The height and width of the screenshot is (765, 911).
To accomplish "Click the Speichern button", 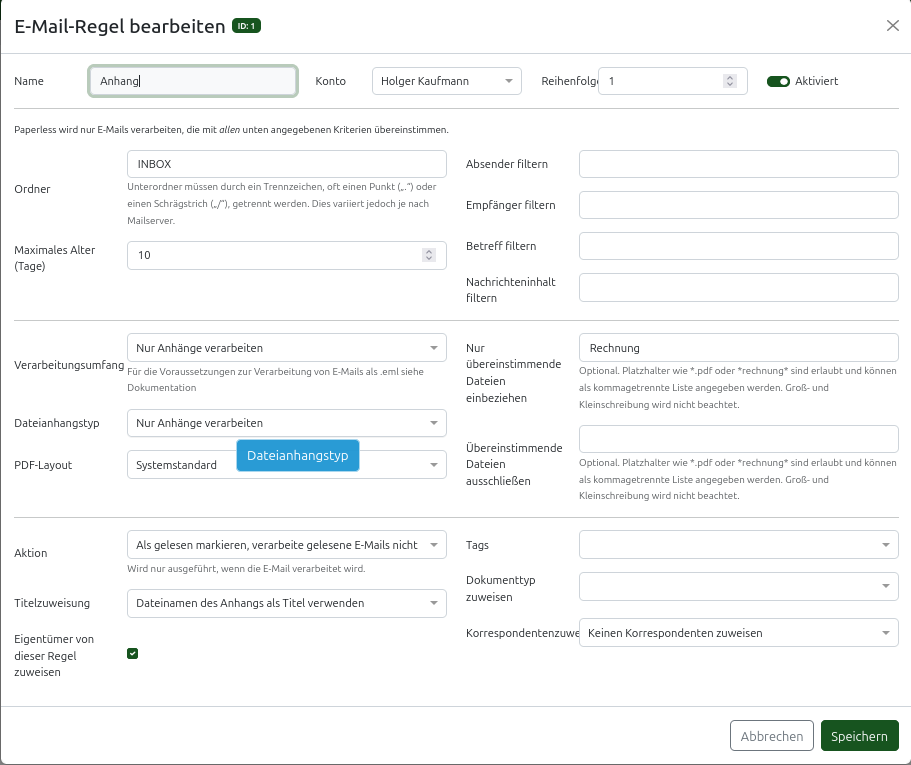I will 859,736.
